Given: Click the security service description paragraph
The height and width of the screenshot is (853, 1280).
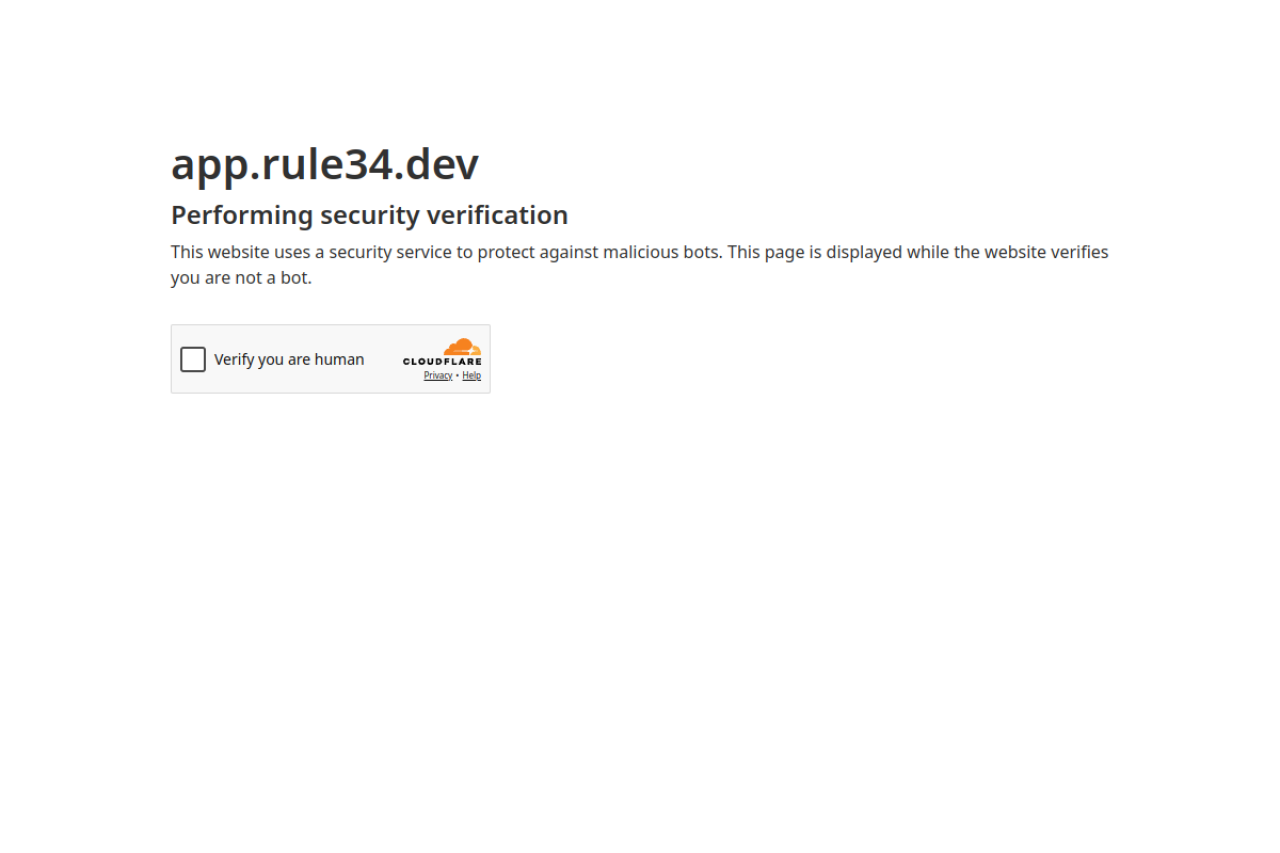Looking at the screenshot, I should click(639, 264).
